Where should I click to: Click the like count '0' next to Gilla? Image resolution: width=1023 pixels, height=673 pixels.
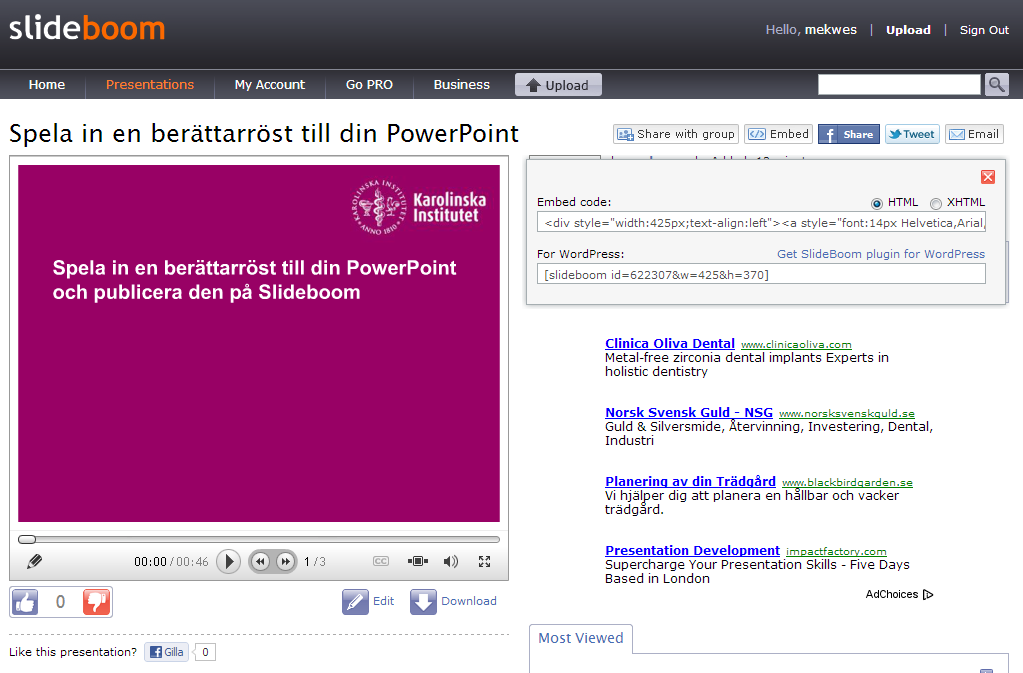(205, 652)
